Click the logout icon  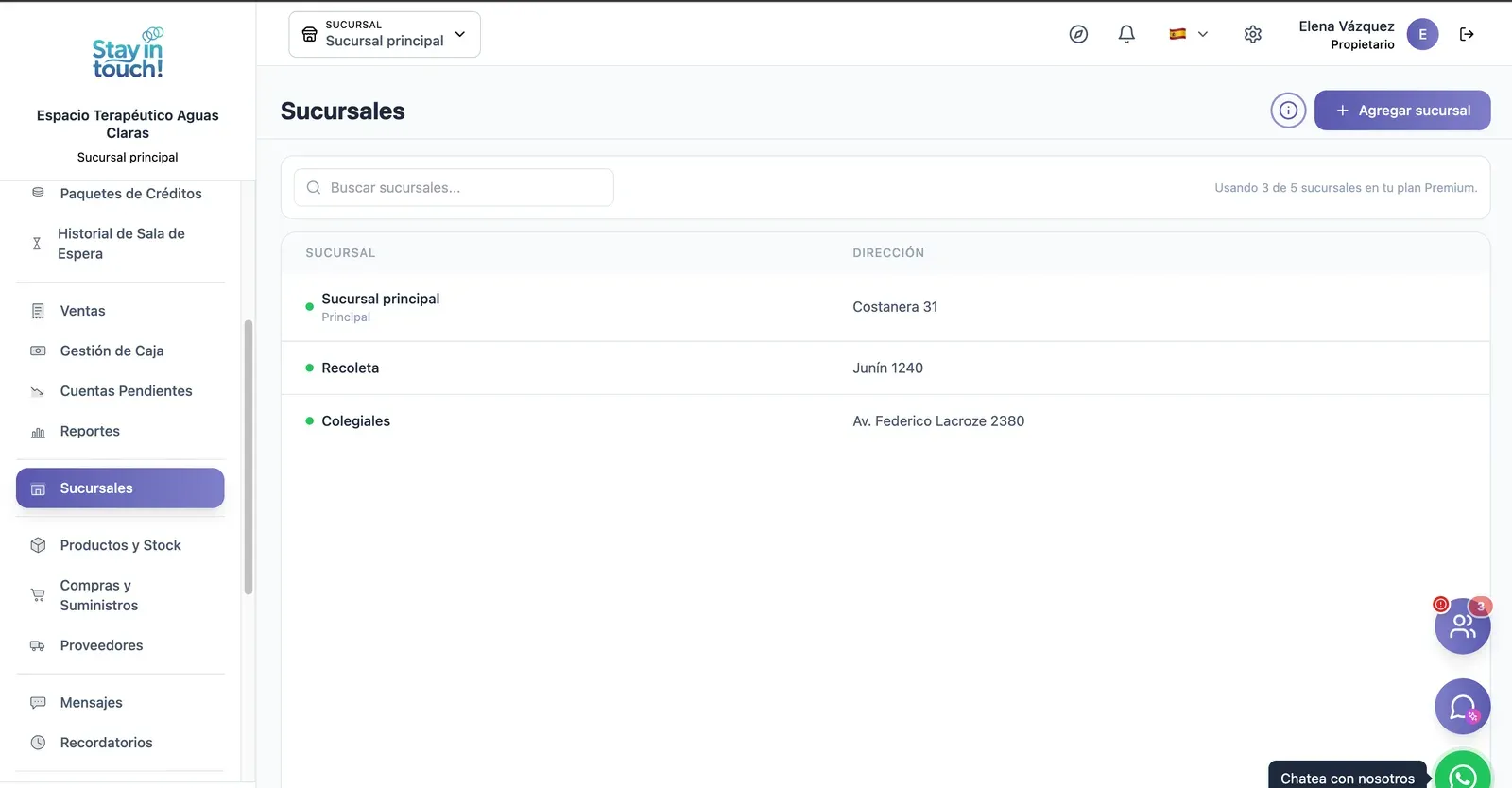pyautogui.click(x=1467, y=34)
